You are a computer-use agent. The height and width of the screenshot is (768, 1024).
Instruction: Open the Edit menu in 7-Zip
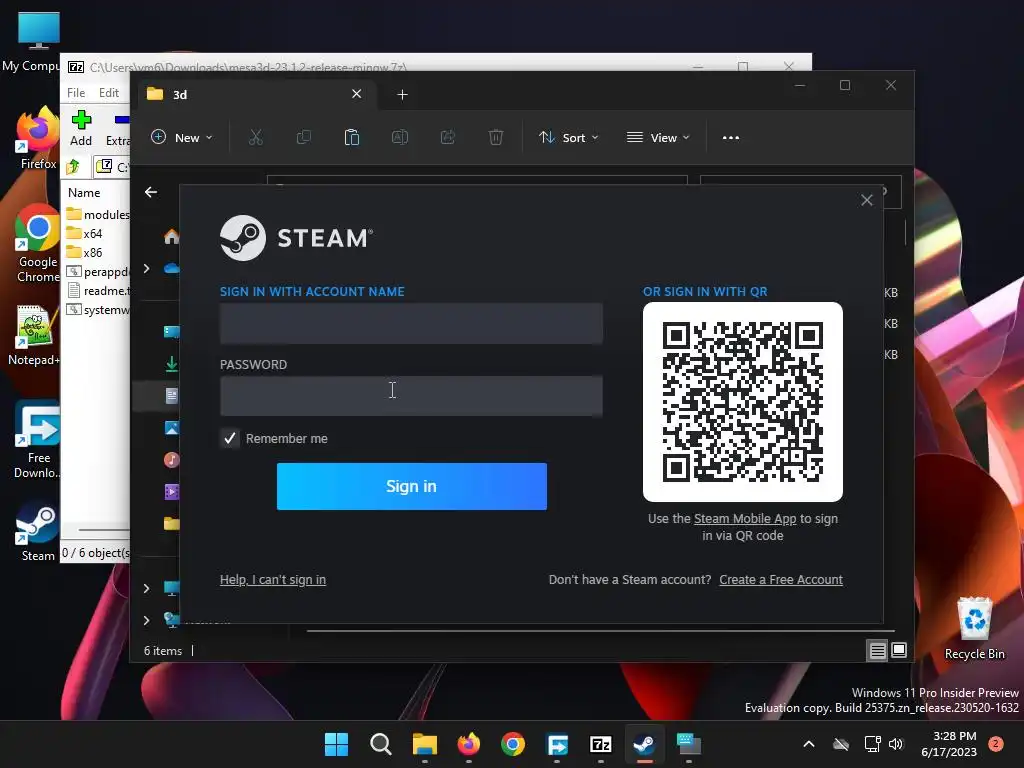tap(108, 93)
